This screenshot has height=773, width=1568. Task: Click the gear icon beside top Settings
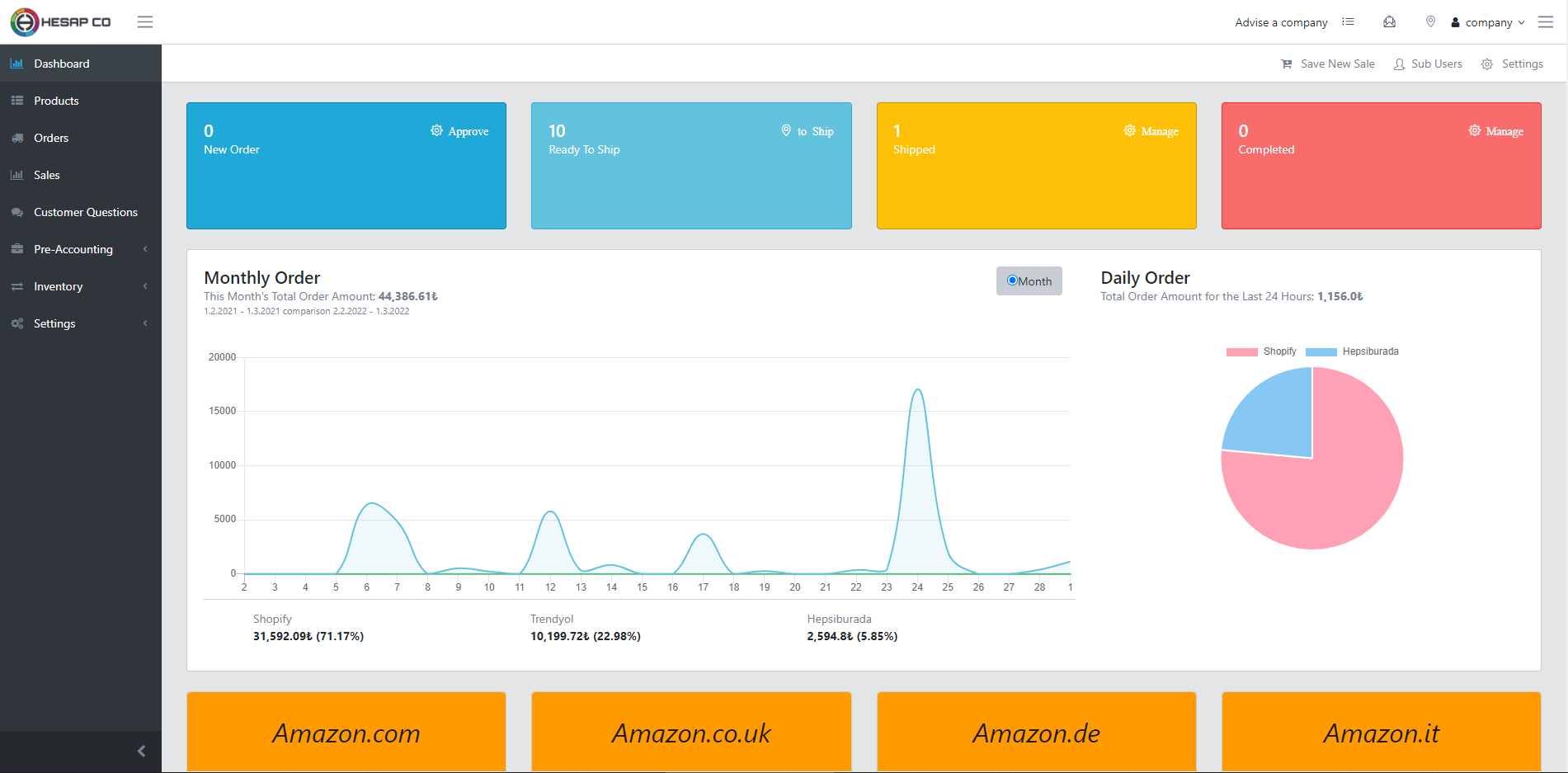point(1487,64)
